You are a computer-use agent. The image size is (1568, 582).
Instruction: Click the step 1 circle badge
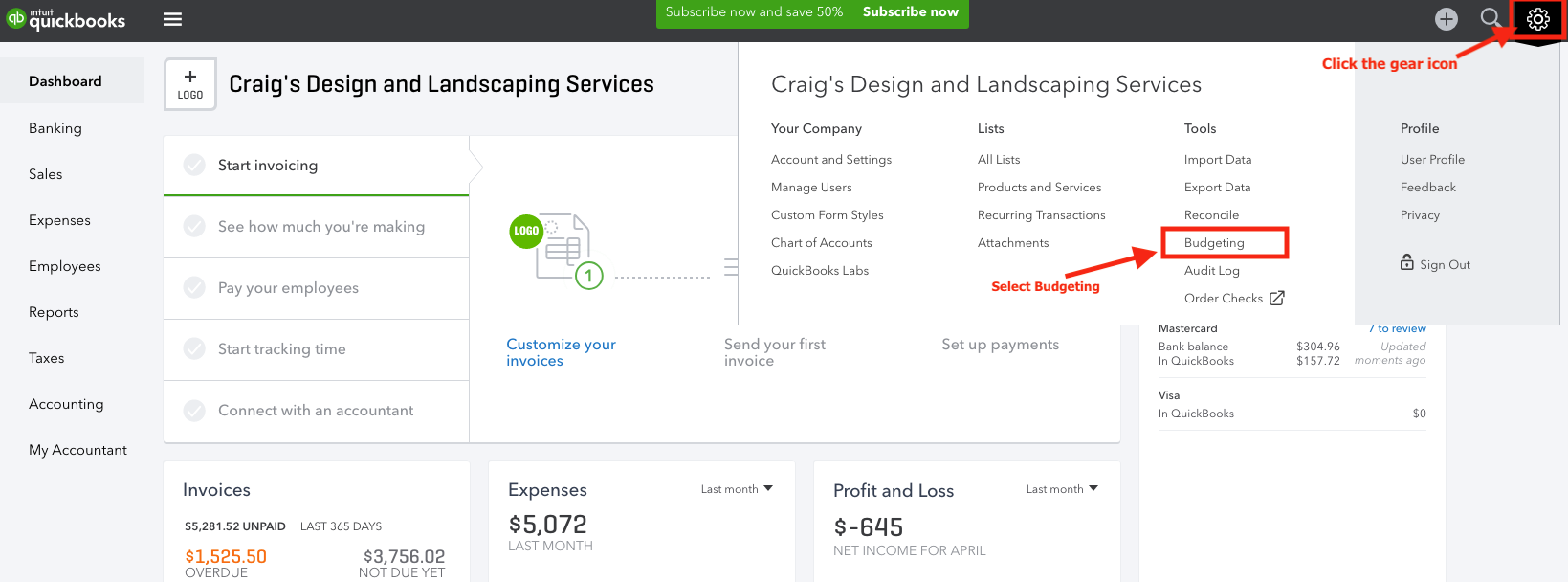click(588, 276)
